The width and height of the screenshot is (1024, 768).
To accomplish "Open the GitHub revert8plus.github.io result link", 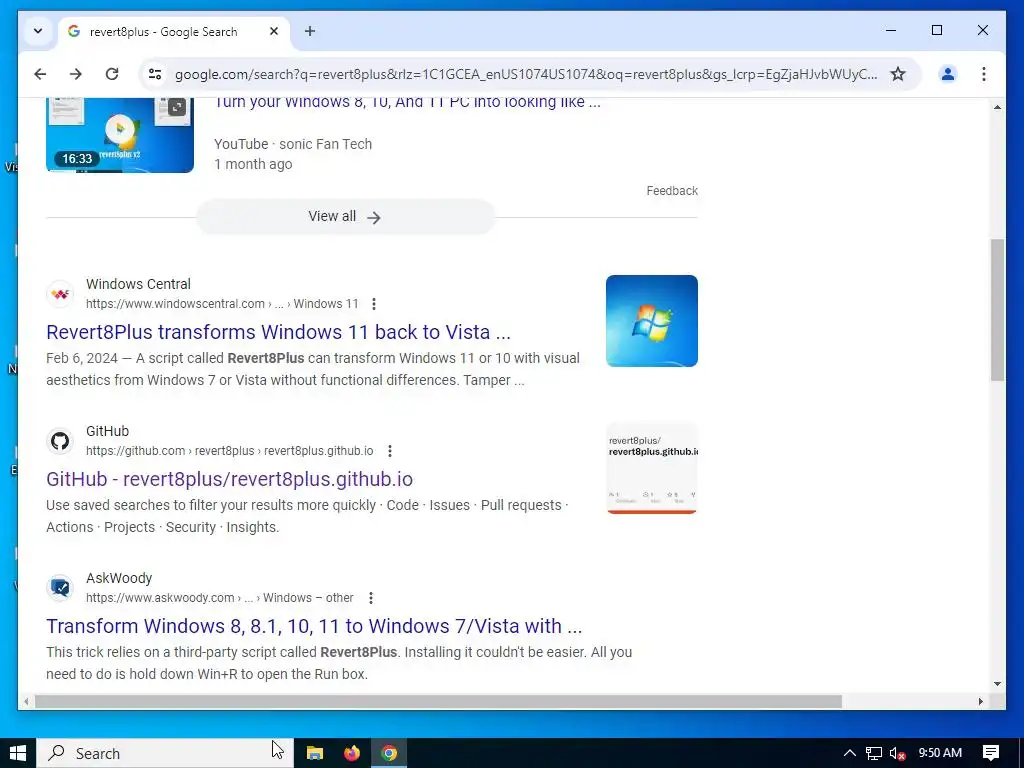I will point(229,479).
